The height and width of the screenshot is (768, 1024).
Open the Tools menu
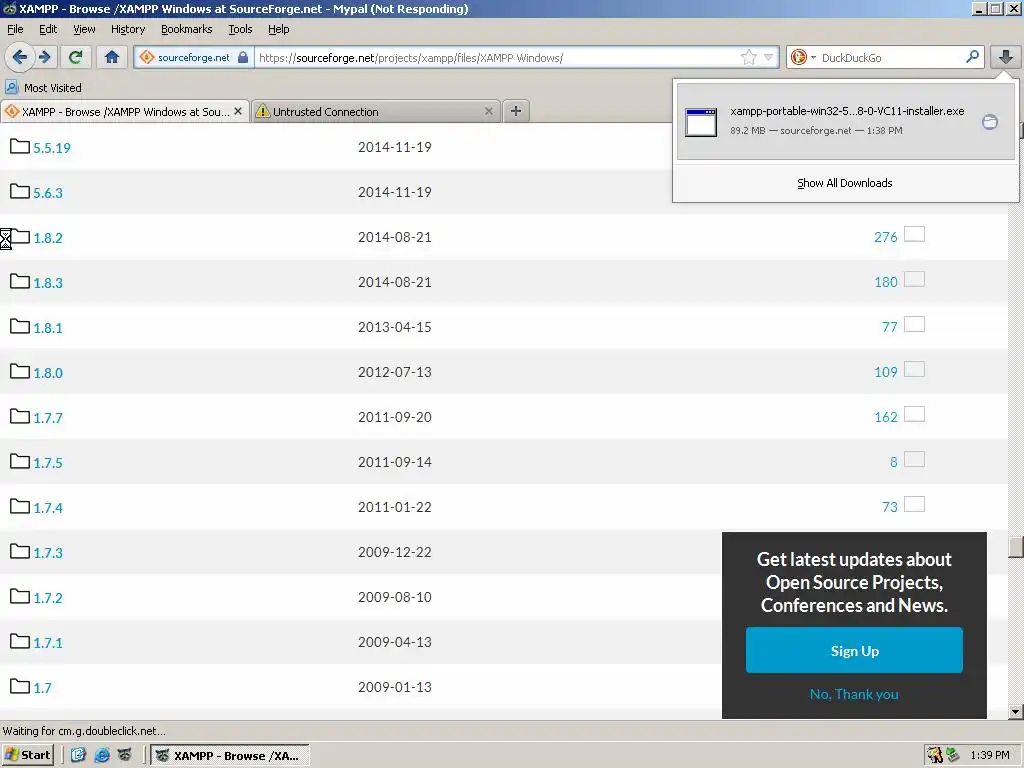[240, 29]
